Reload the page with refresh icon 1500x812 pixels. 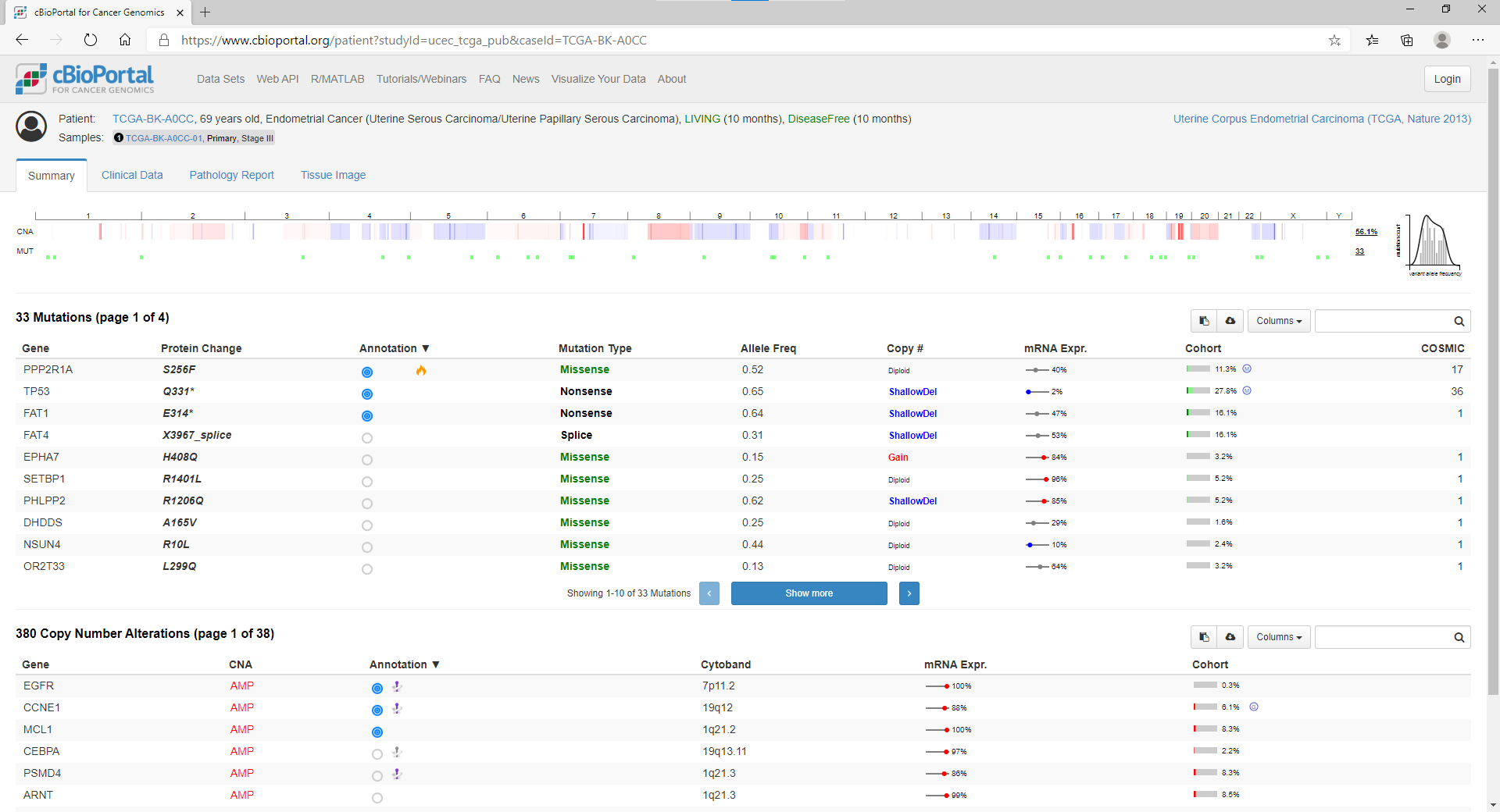coord(91,40)
